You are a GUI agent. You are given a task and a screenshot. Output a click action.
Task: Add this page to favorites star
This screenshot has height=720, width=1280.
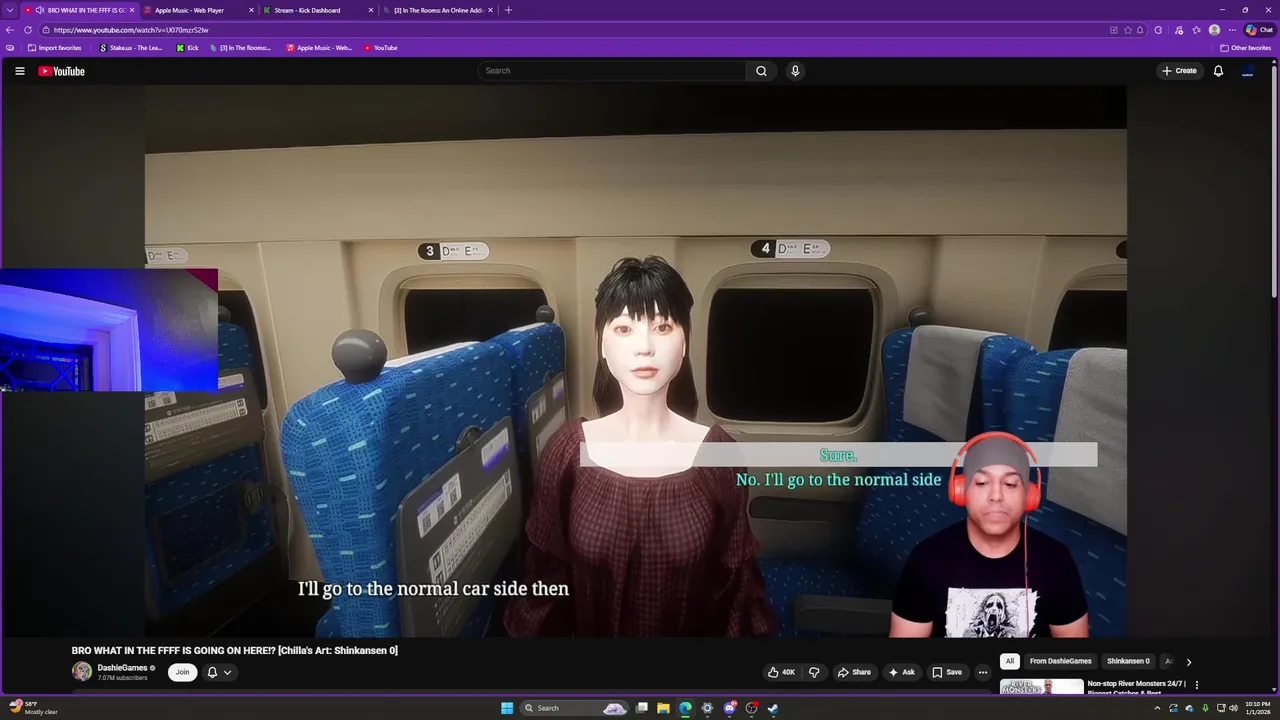tap(1128, 30)
